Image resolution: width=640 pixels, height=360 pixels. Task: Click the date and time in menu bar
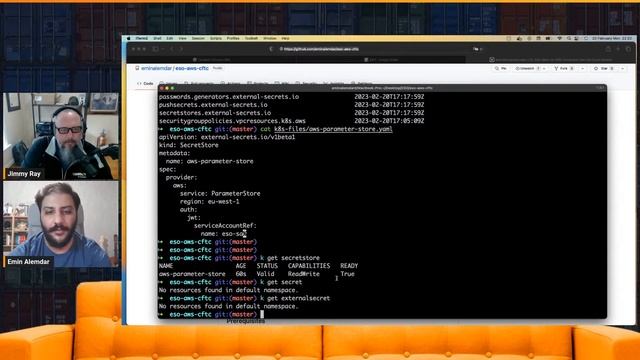click(x=612, y=38)
